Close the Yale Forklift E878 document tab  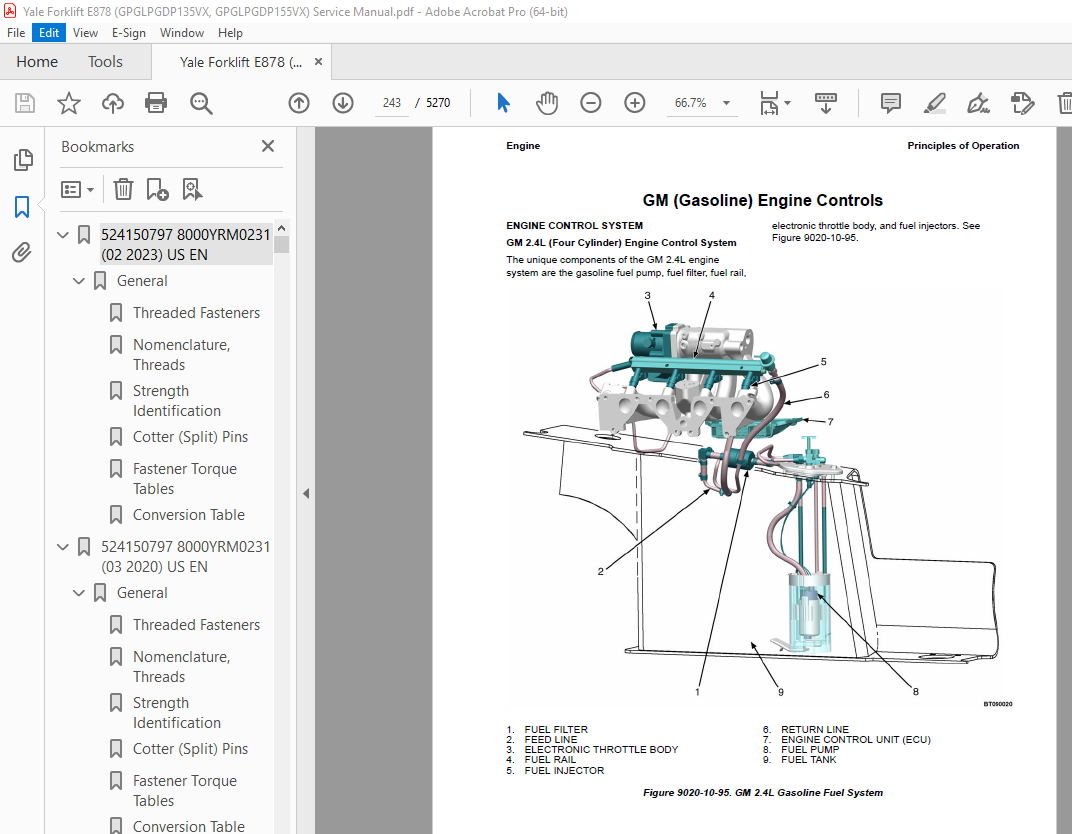pyautogui.click(x=318, y=62)
